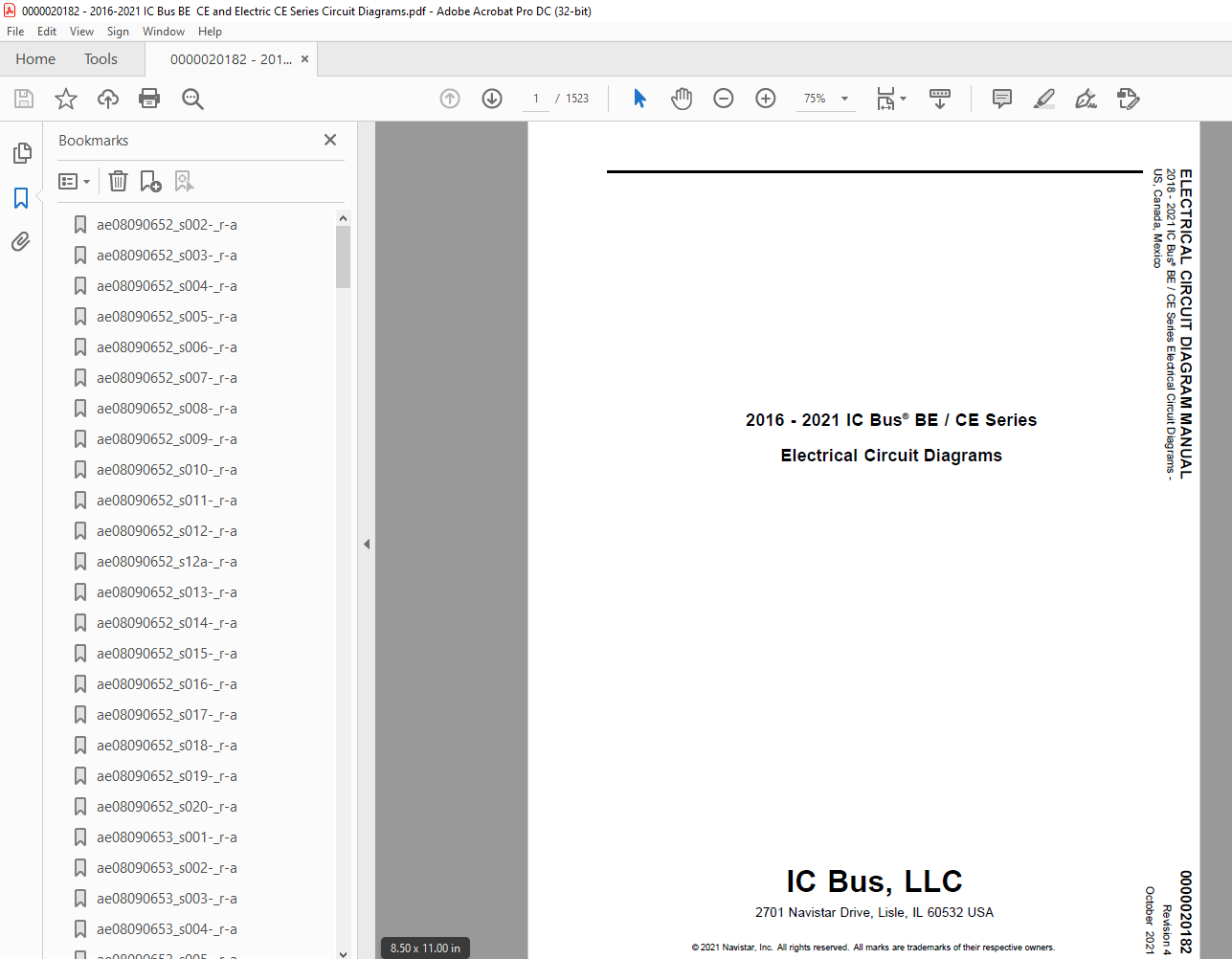Switch to the Home tab
The height and width of the screenshot is (959, 1232).
(35, 59)
